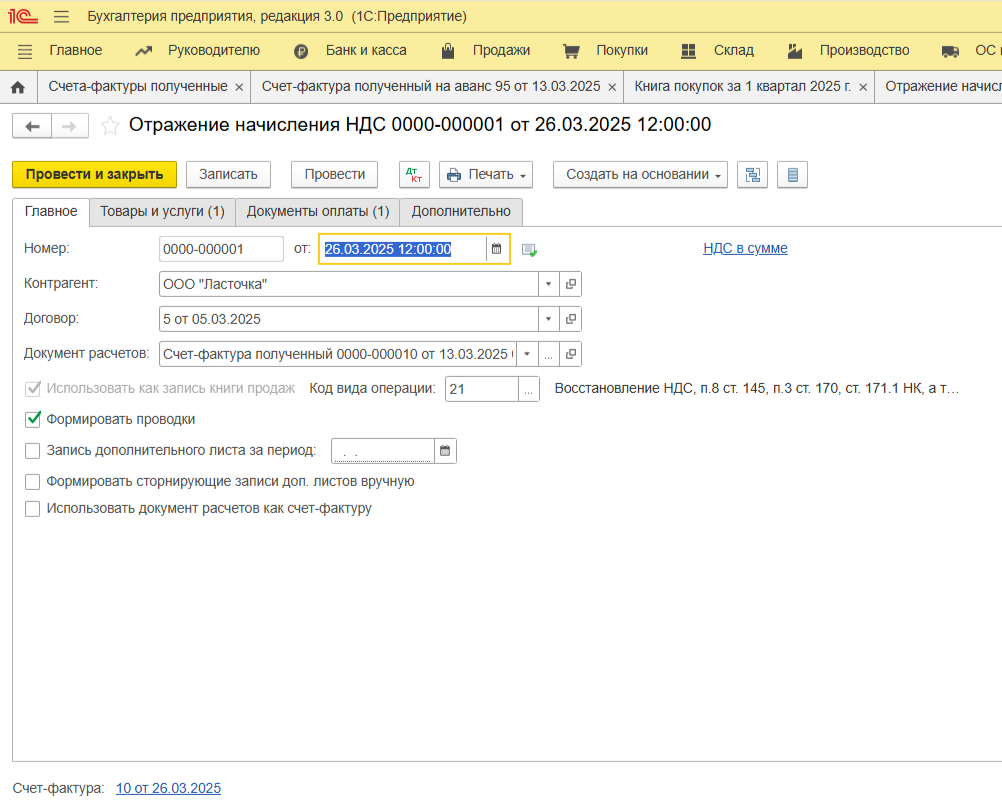The width and height of the screenshot is (1002, 807).
Task: Uncheck Формировать проводки checkbox
Action: (x=33, y=420)
